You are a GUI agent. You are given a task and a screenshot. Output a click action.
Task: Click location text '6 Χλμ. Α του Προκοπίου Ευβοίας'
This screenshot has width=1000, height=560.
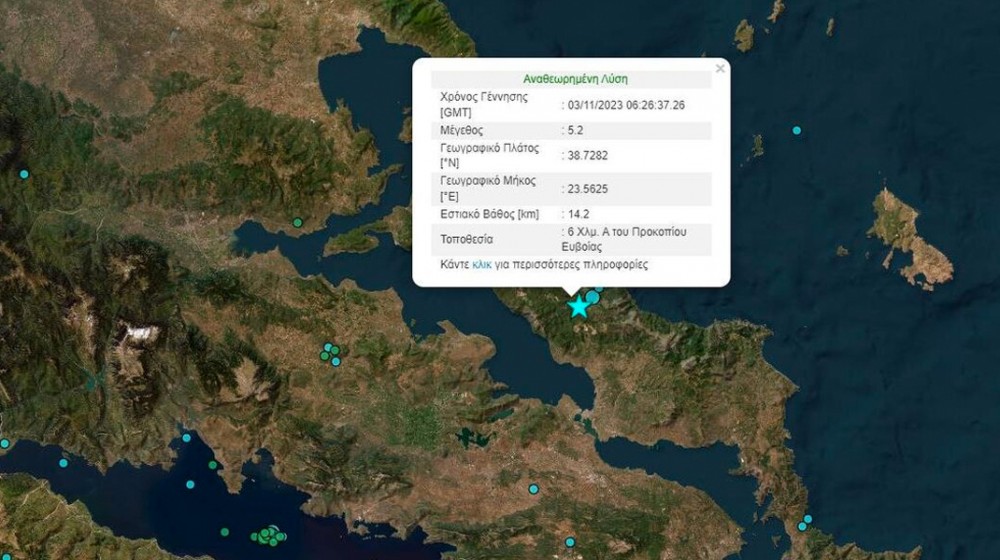624,239
